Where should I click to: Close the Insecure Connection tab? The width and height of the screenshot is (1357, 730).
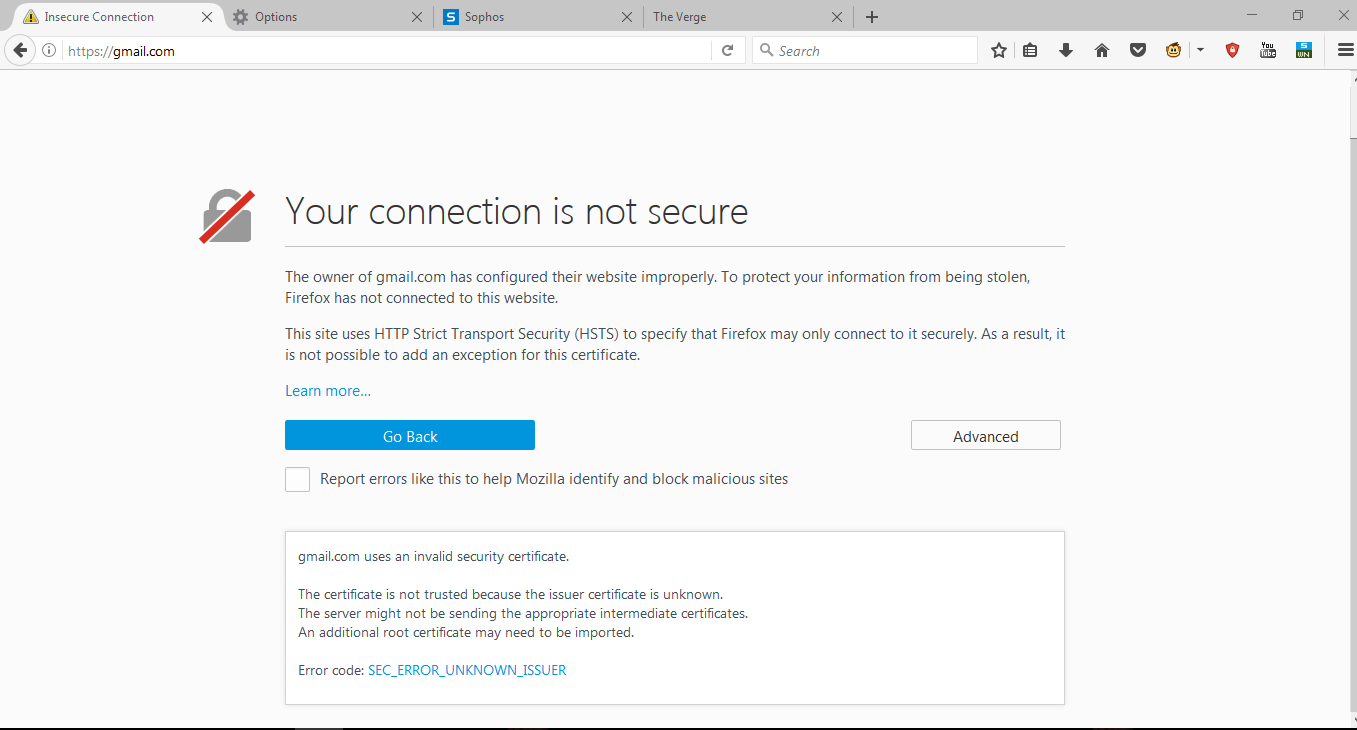point(207,17)
